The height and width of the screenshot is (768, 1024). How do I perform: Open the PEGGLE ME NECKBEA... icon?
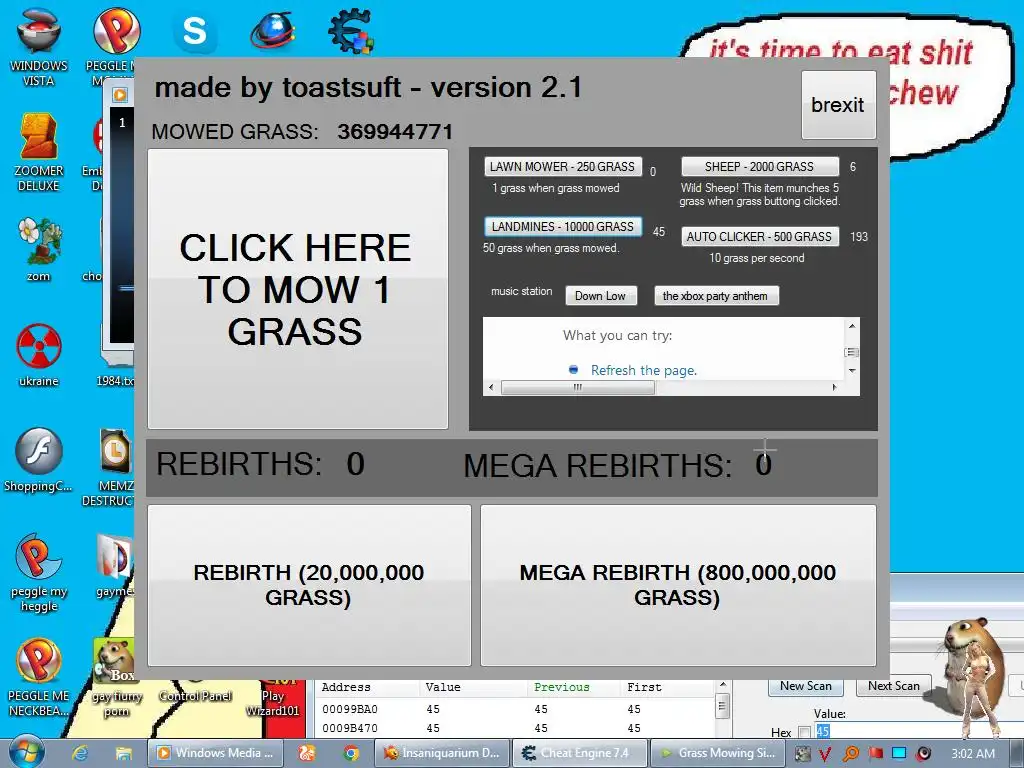click(39, 677)
